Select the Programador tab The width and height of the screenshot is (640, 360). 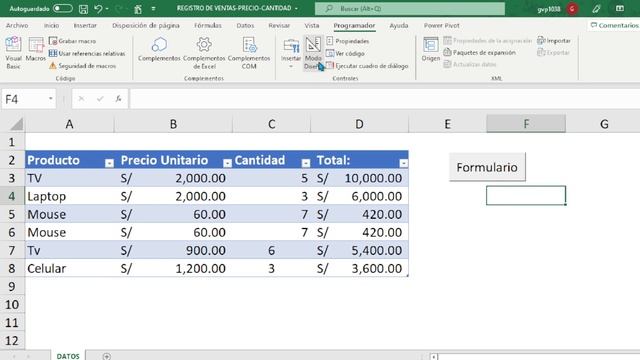coord(354,25)
